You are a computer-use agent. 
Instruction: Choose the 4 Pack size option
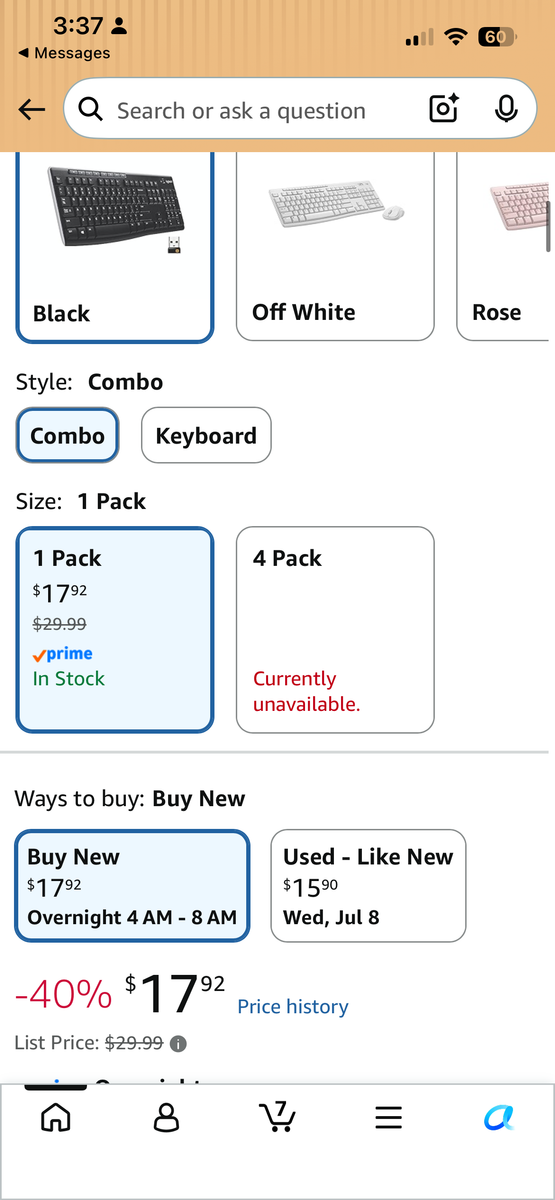pos(335,630)
